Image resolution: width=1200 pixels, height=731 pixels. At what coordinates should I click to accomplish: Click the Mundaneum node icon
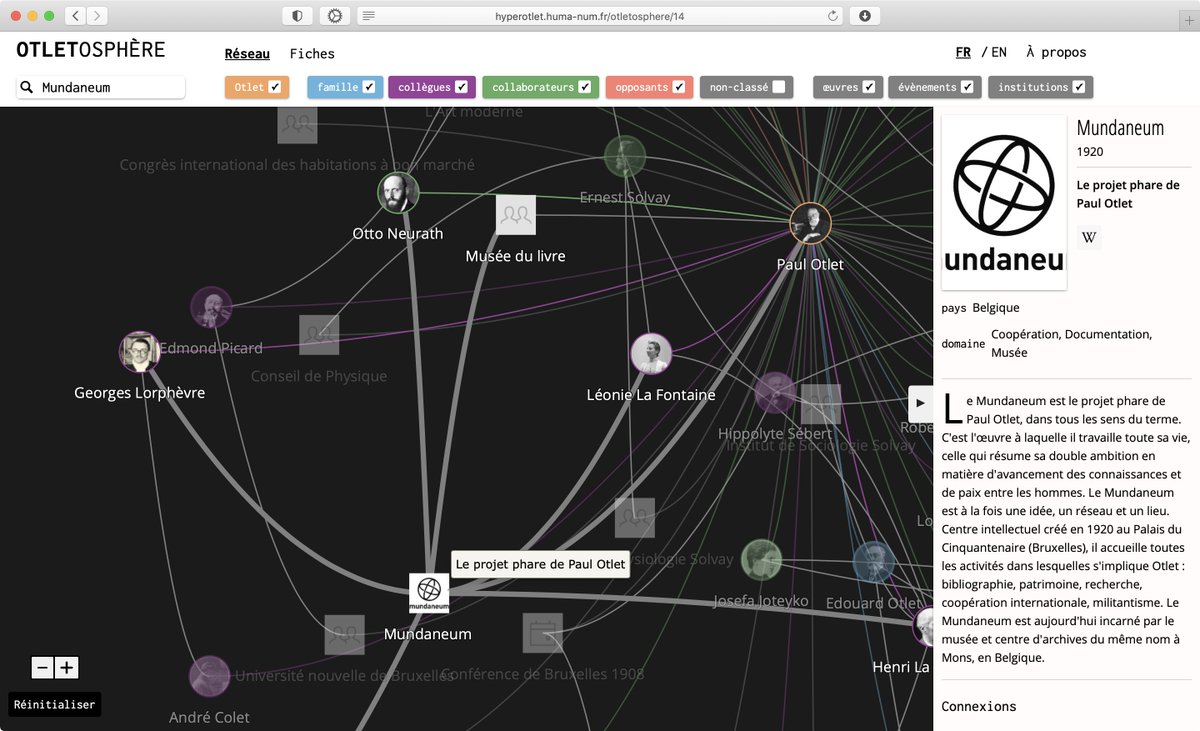pos(429,592)
